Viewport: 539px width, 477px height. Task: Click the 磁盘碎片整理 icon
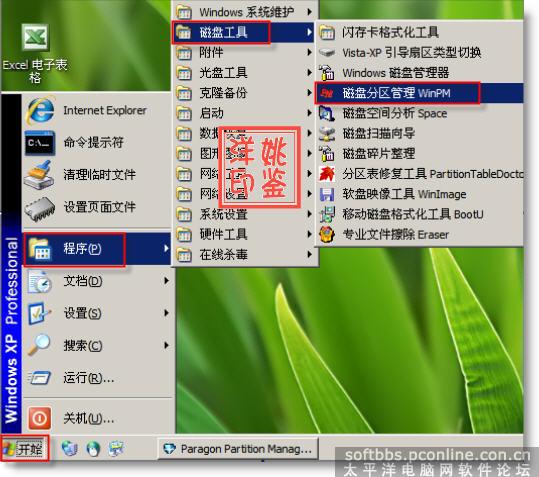coord(327,154)
